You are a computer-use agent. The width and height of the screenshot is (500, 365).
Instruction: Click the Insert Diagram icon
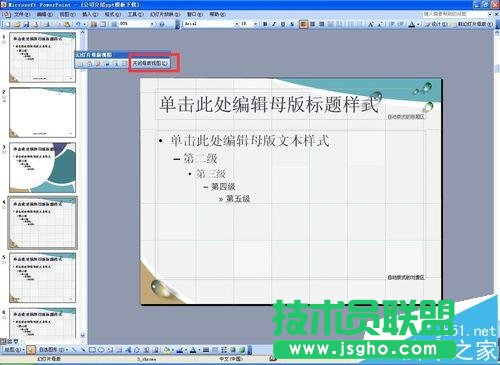pos(137,350)
